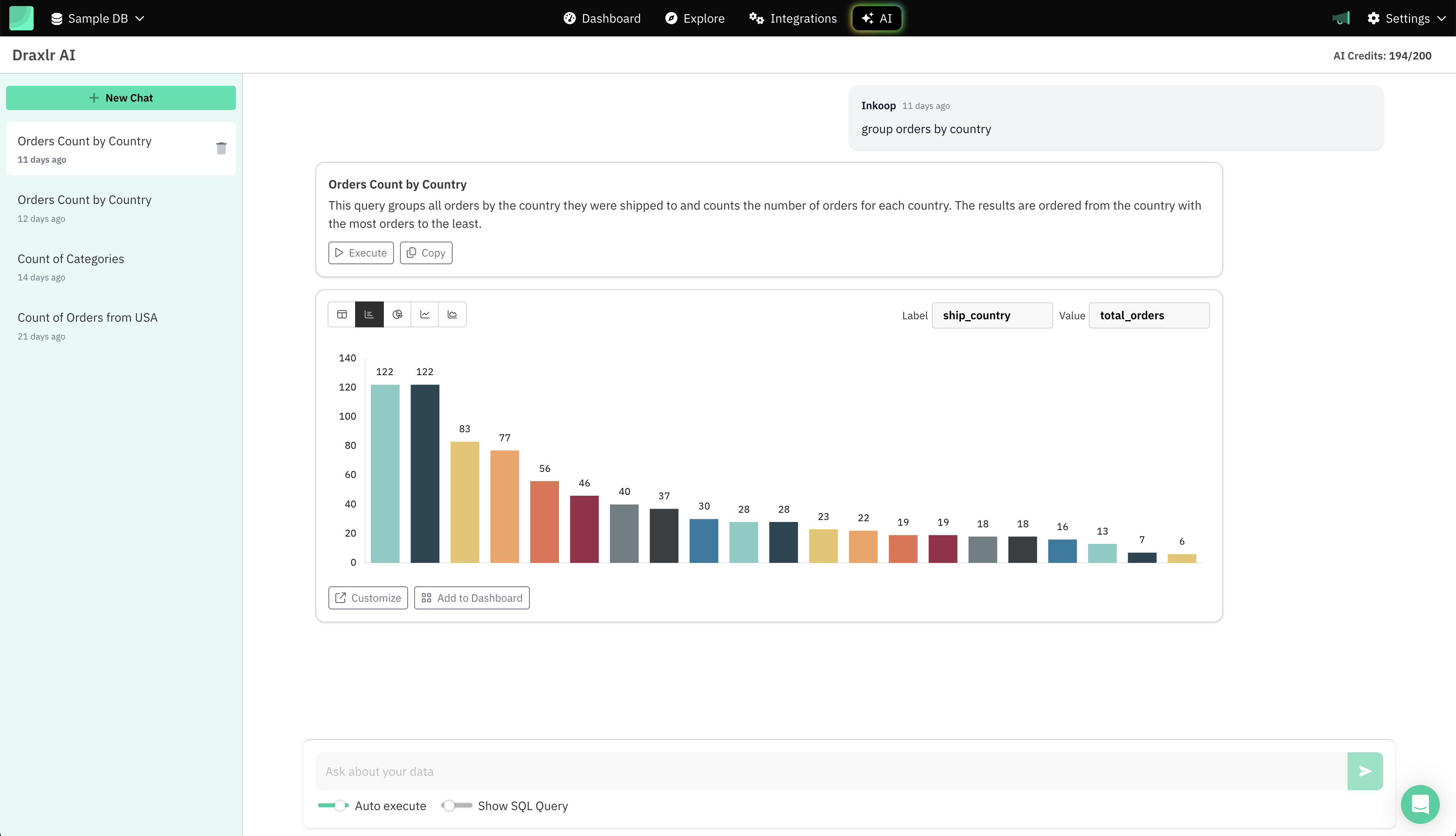Switch to pie chart view
This screenshot has width=1456, height=836.
[x=397, y=314]
